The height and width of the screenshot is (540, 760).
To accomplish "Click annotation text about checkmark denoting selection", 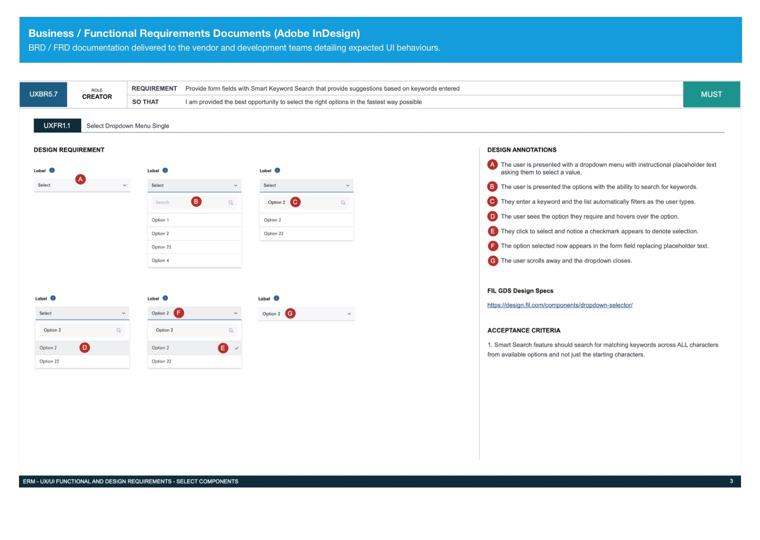I will coord(599,231).
